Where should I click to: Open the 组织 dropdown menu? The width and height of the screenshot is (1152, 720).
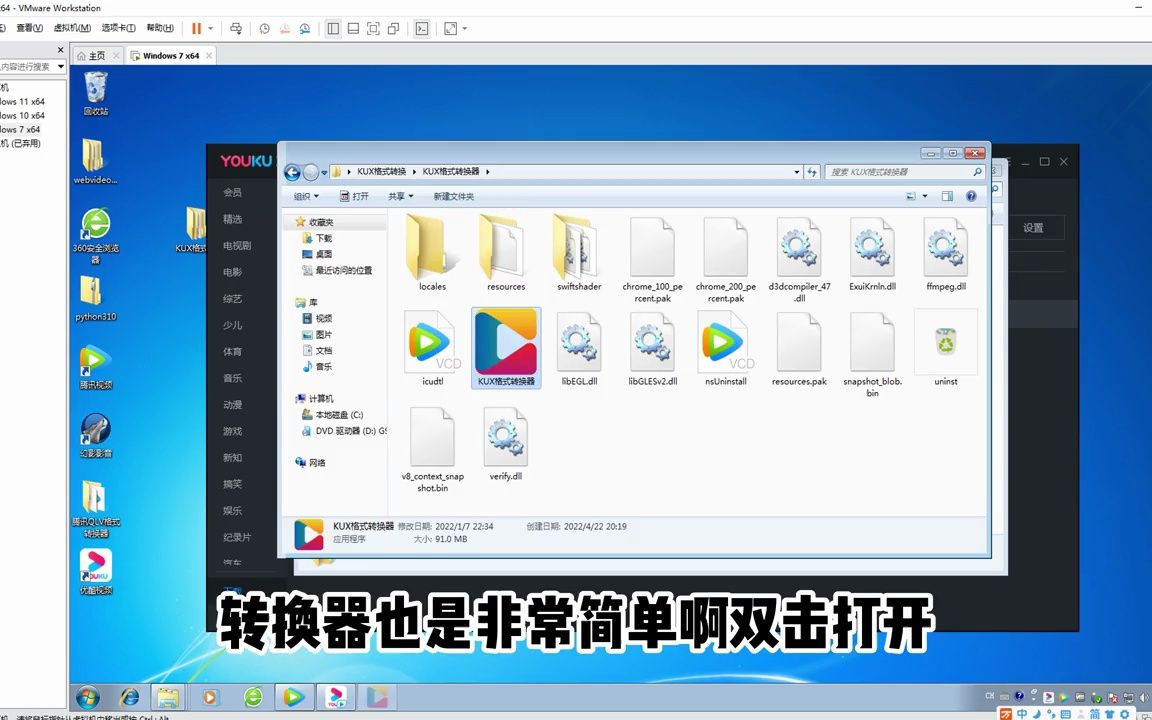pyautogui.click(x=305, y=196)
